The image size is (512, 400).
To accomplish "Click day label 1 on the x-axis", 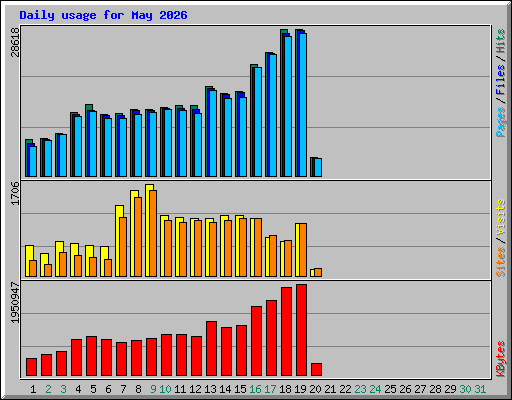I will point(33,389).
